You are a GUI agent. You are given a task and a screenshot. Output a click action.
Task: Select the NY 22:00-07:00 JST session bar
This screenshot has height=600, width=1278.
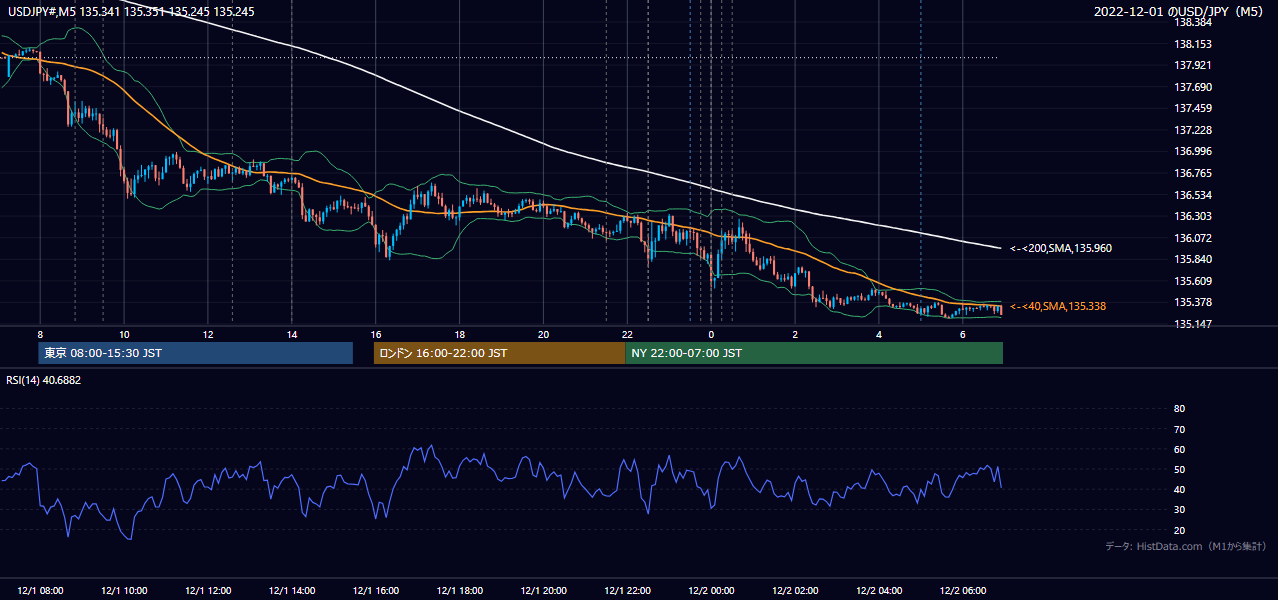pos(814,353)
